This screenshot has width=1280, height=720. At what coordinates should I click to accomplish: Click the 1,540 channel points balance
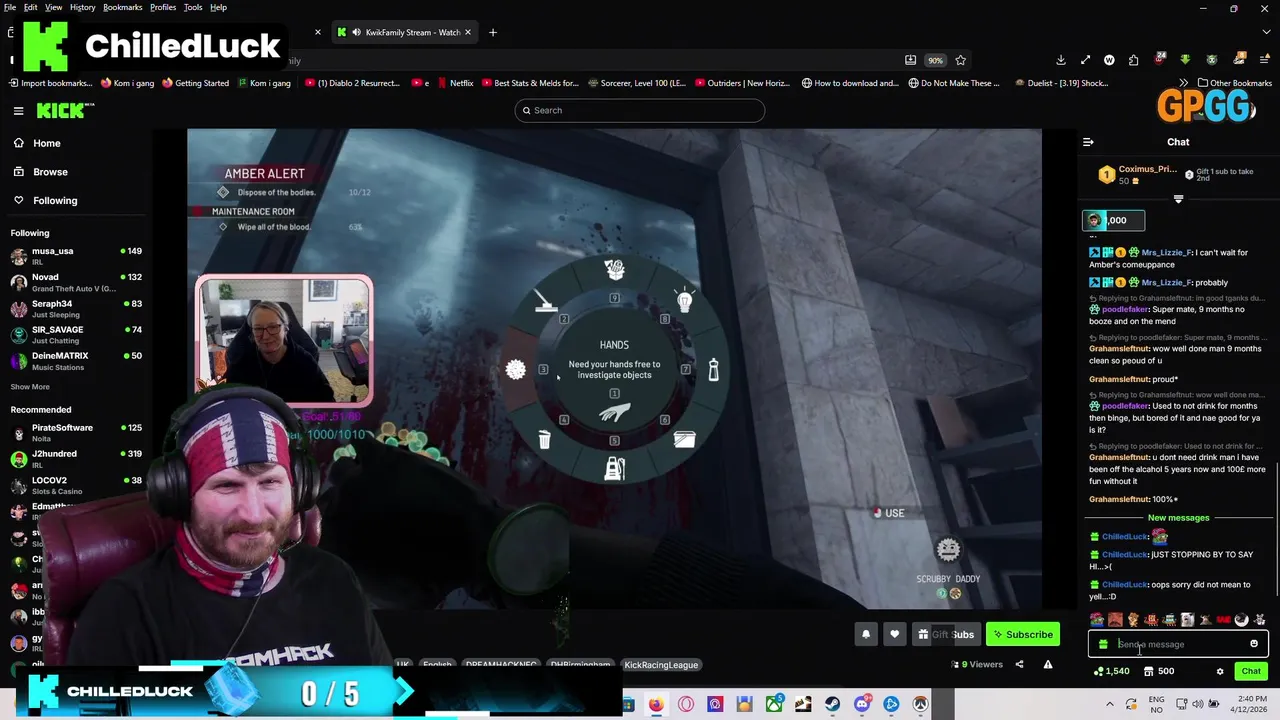click(1111, 671)
